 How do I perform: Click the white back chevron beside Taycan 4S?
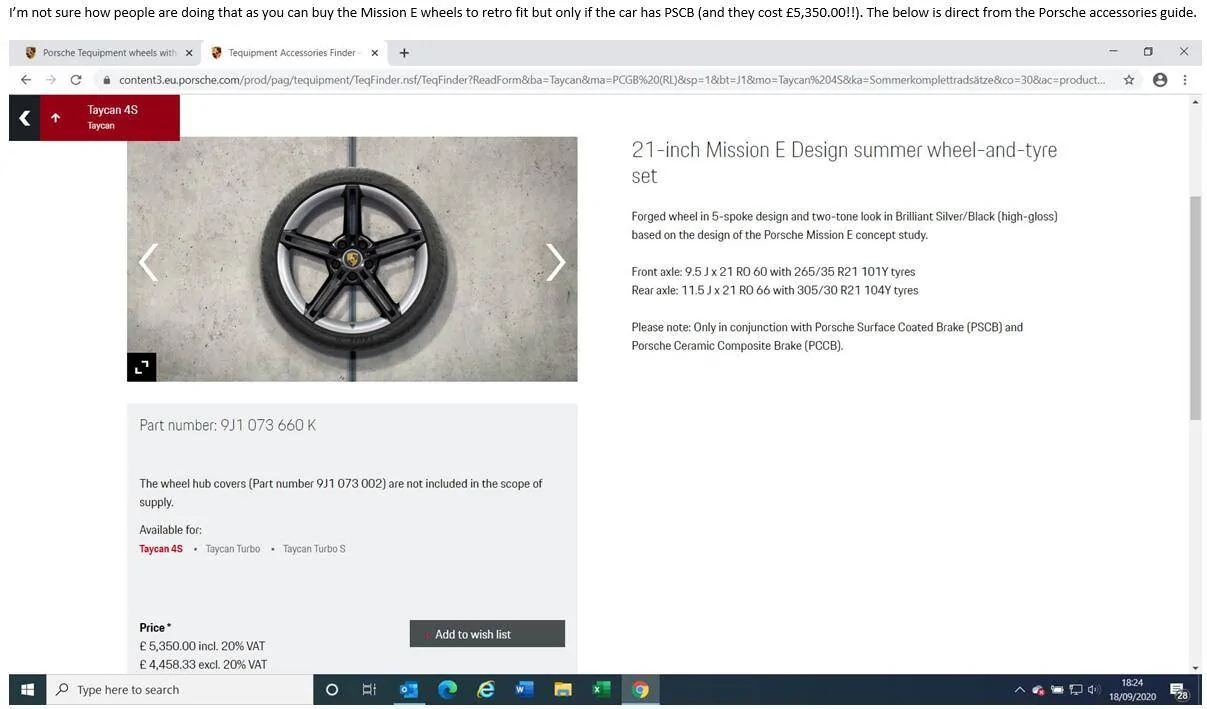click(x=24, y=118)
